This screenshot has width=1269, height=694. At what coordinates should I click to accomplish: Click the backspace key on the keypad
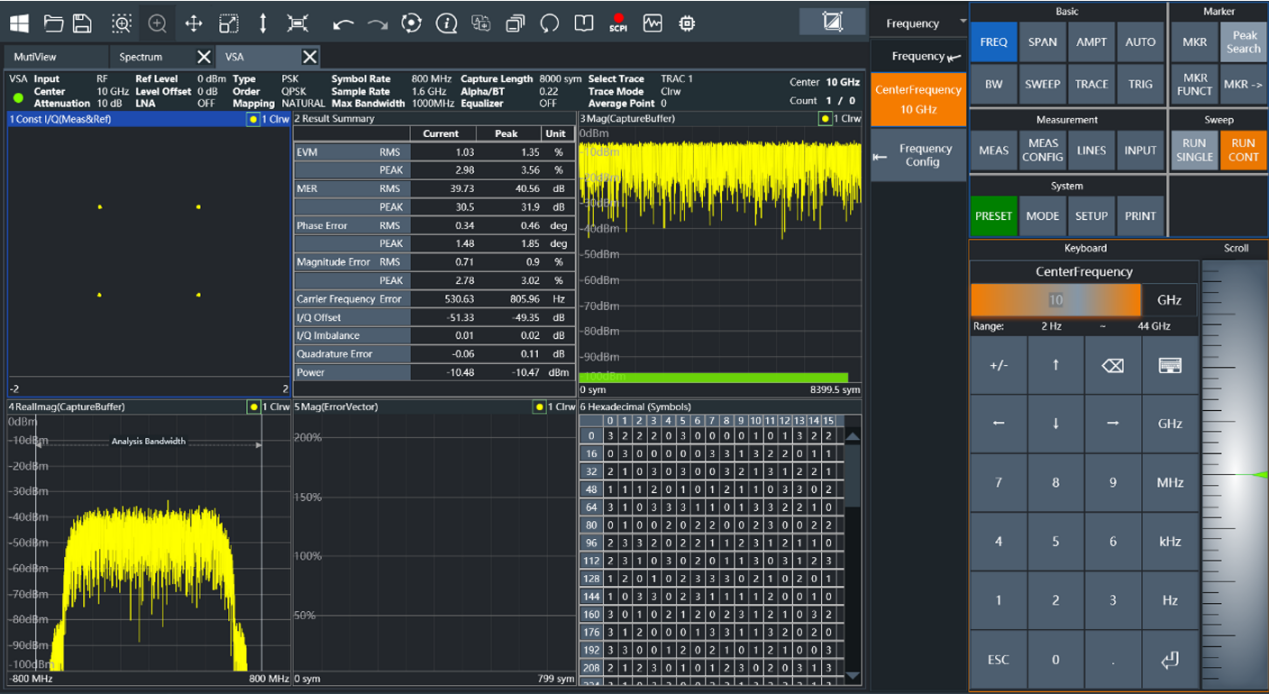(1112, 365)
